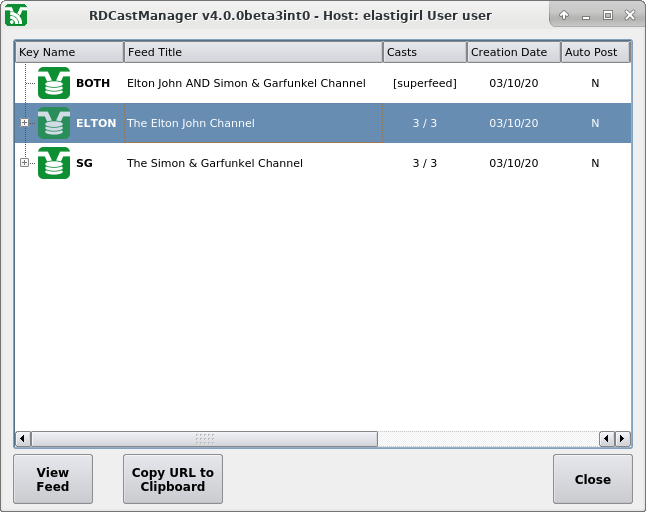Click the ELTON feed podcast icon
The image size is (646, 512).
54,123
